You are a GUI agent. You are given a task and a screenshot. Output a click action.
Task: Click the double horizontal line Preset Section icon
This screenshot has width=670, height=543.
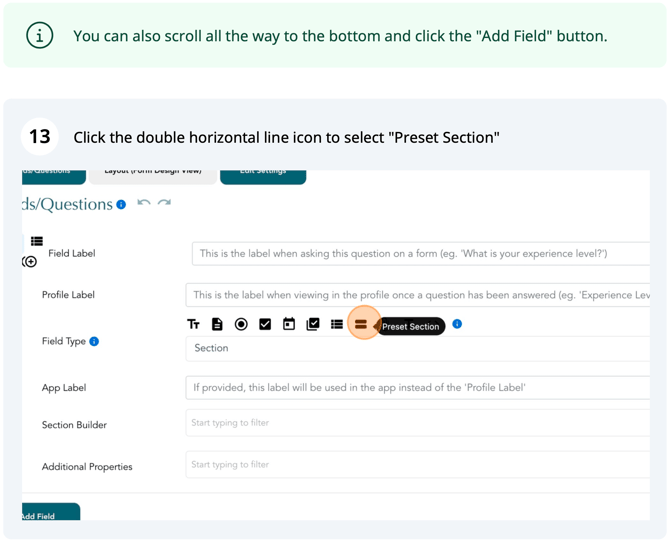coord(361,324)
